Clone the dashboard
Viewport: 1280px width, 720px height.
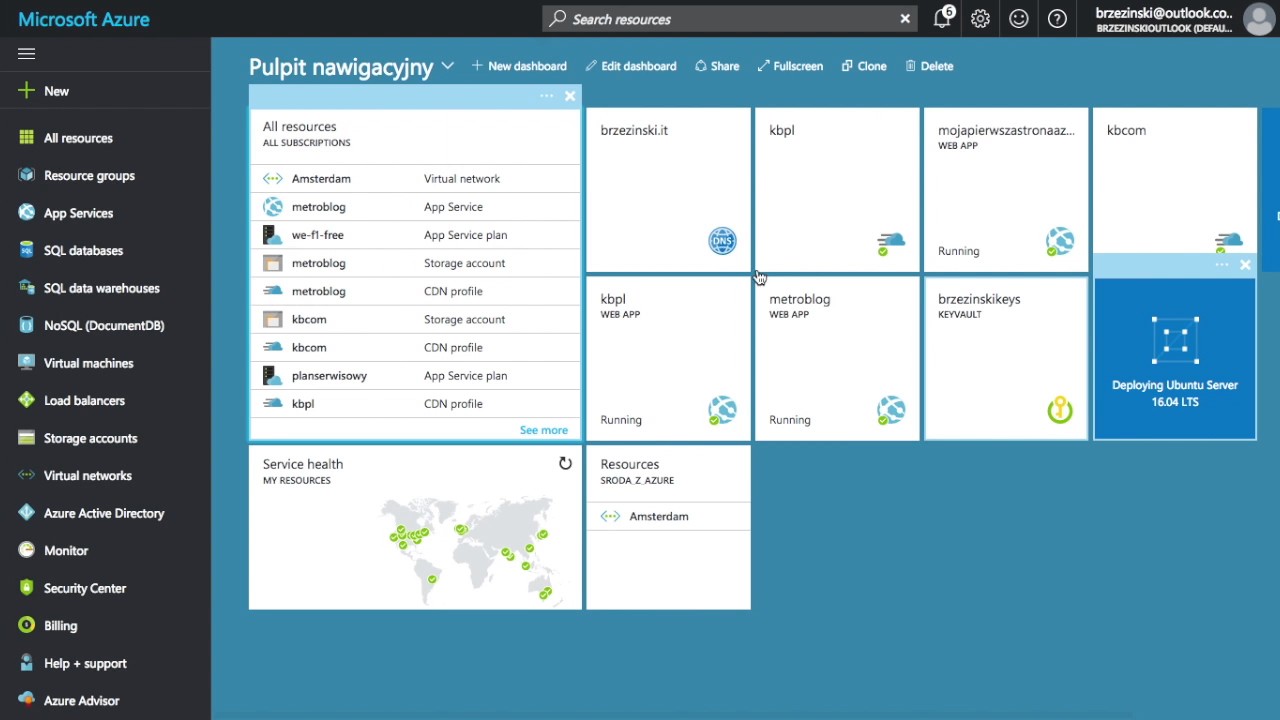864,66
